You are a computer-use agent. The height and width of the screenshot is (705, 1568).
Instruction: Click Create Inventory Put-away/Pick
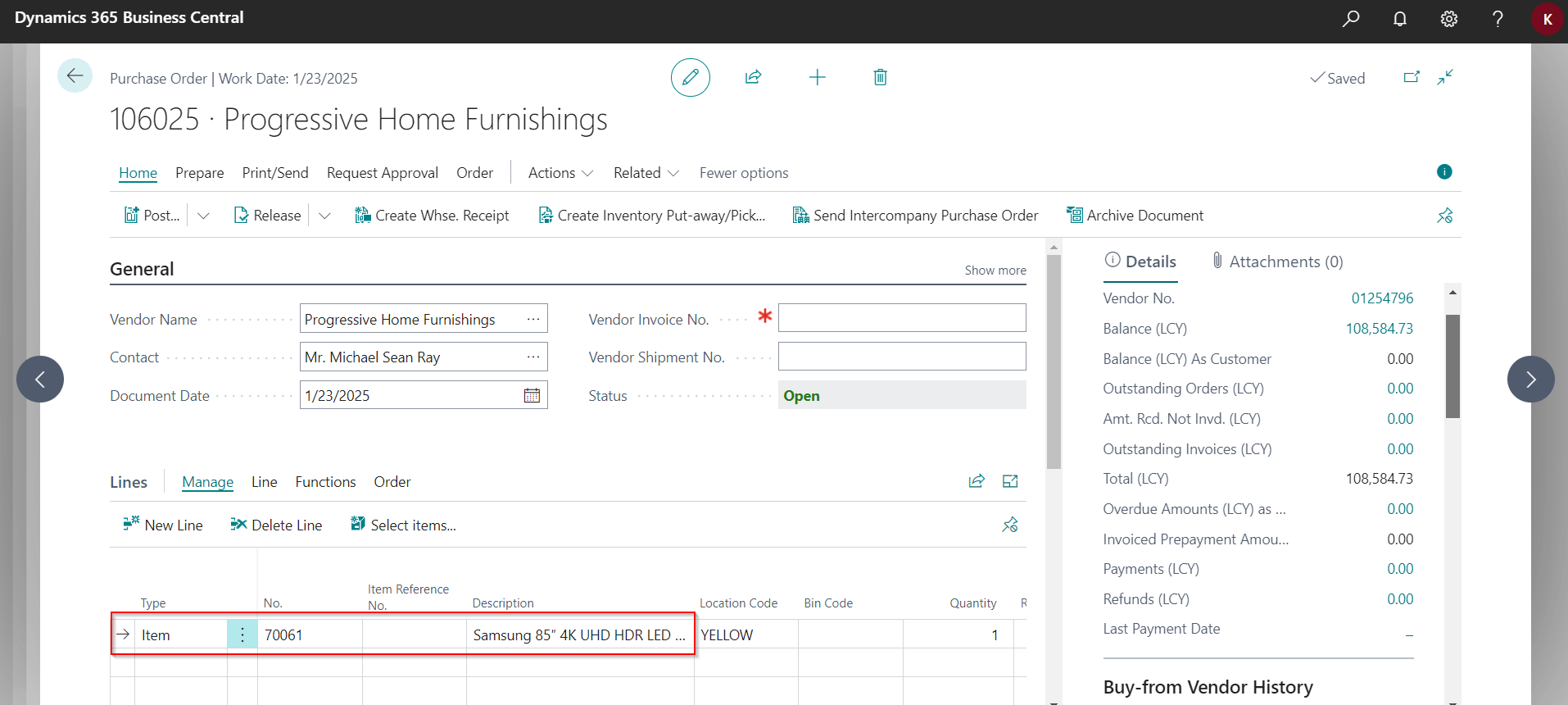tap(652, 216)
